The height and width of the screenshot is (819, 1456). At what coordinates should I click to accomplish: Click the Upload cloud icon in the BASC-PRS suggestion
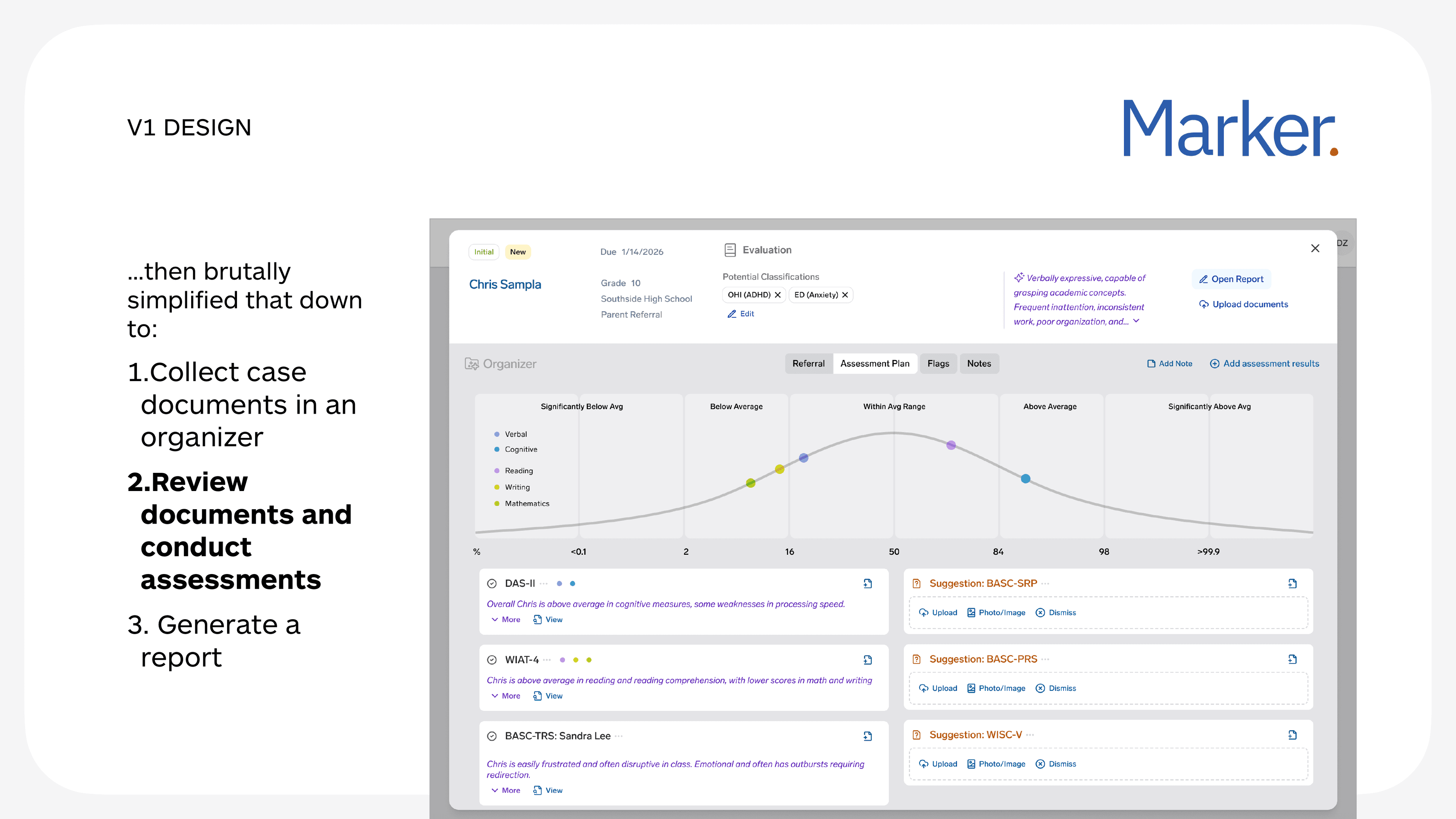point(924,688)
